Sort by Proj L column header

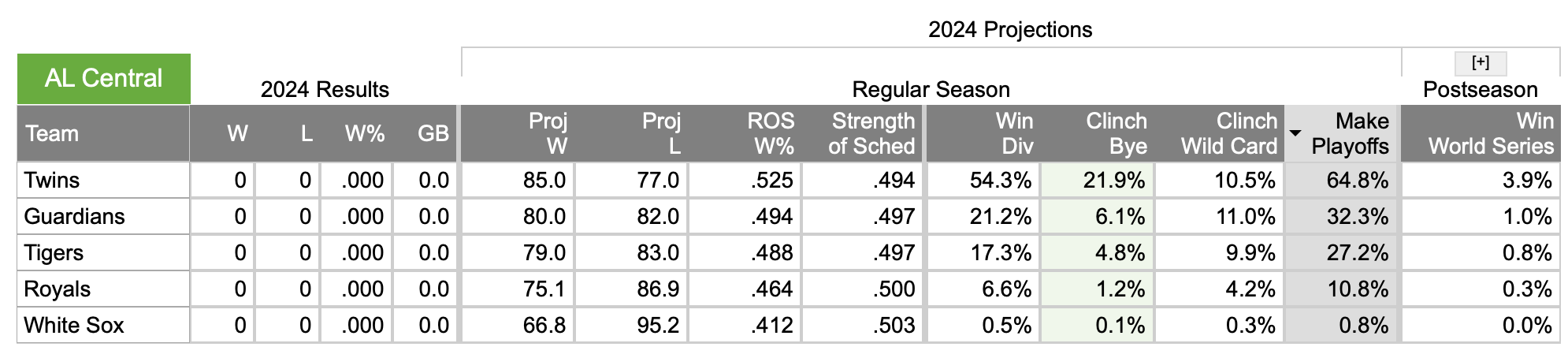(x=660, y=133)
